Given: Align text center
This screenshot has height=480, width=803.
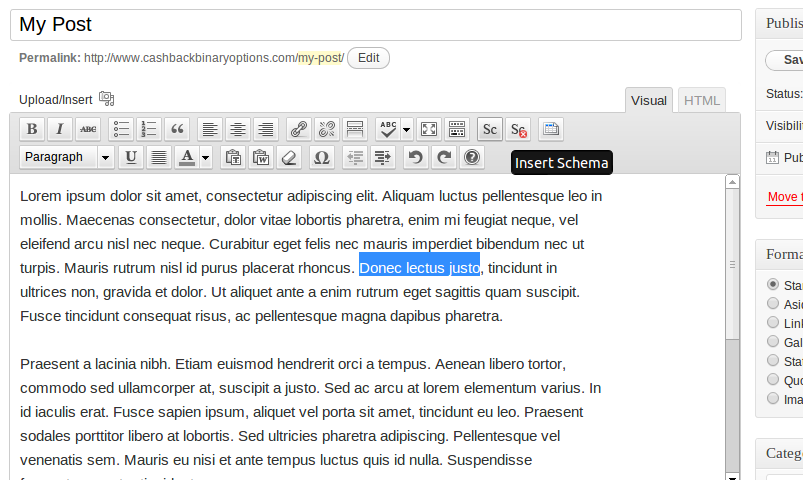Looking at the screenshot, I should pyautogui.click(x=238, y=129).
